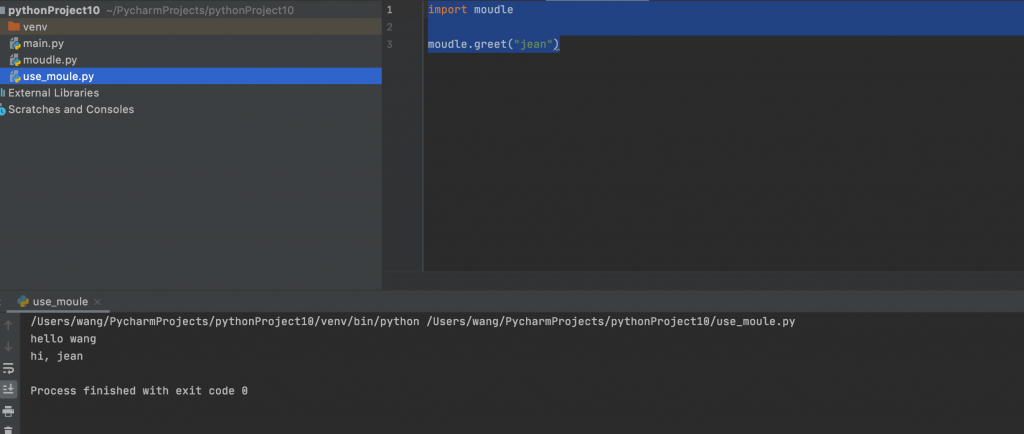Click the Print icon in the run toolbar
Viewport: 1024px width, 434px height.
pos(8,411)
